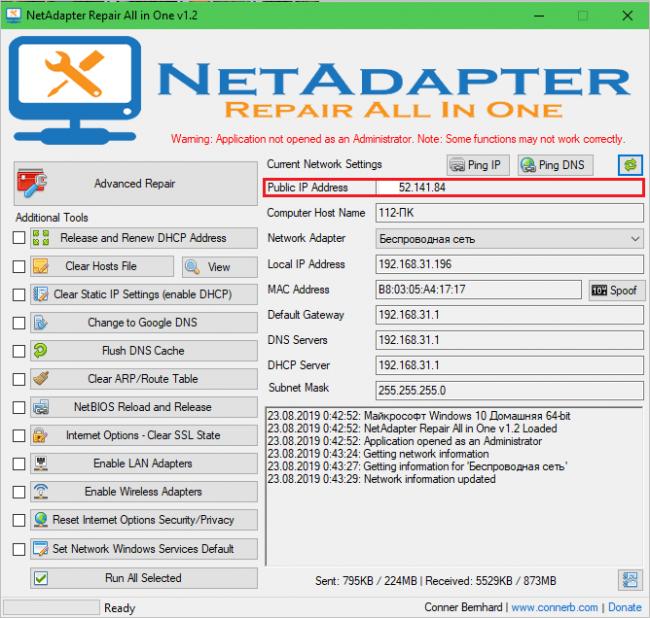The width and height of the screenshot is (650, 618).
Task: Check the Enable Wireless Adapters checkbox
Action: (x=19, y=492)
